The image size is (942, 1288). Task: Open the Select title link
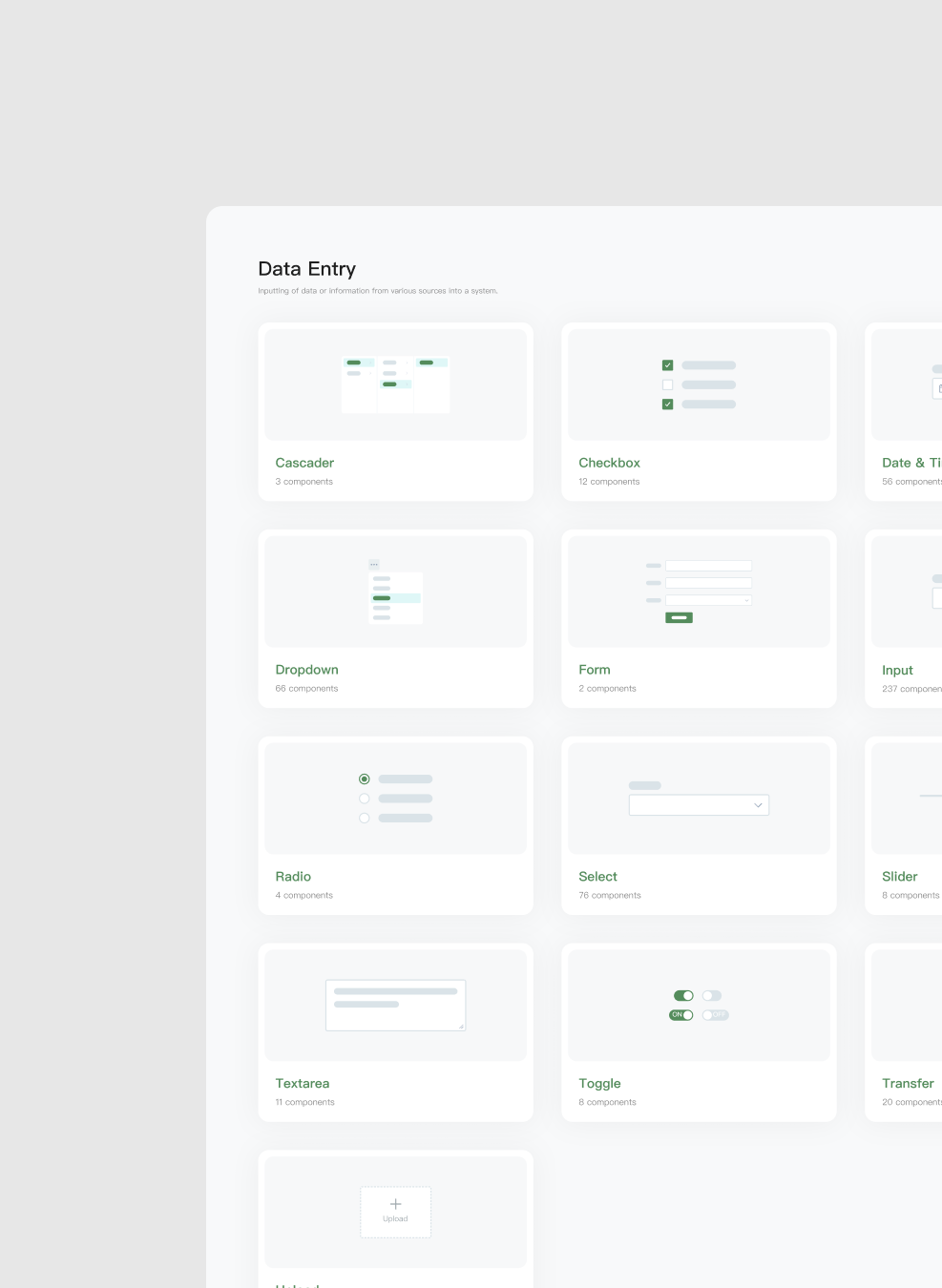point(597,877)
